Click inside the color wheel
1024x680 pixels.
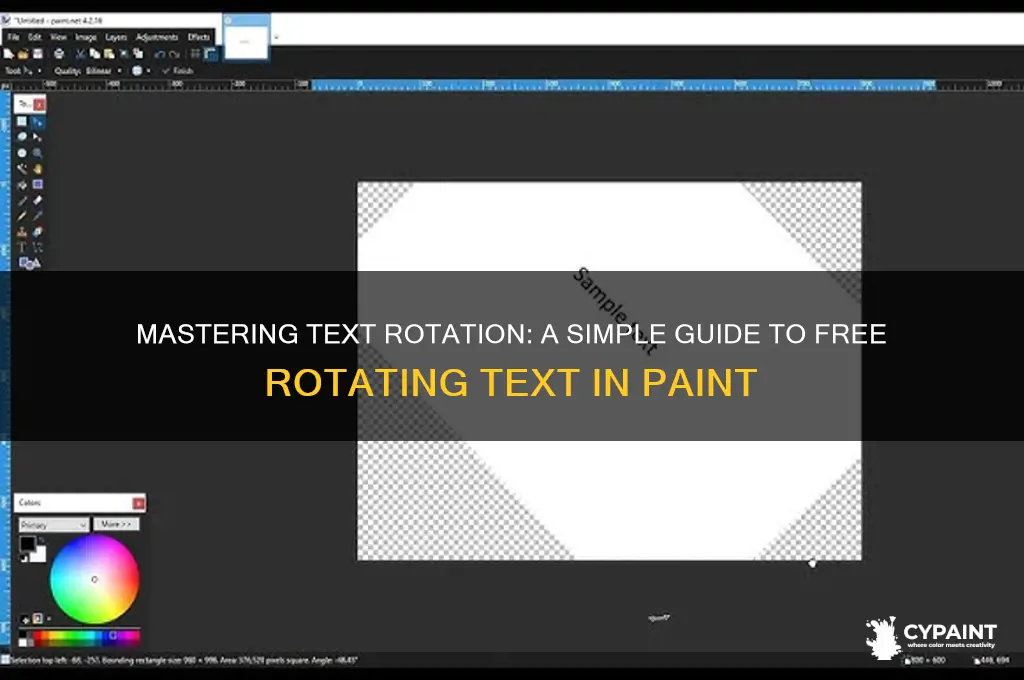click(94, 579)
